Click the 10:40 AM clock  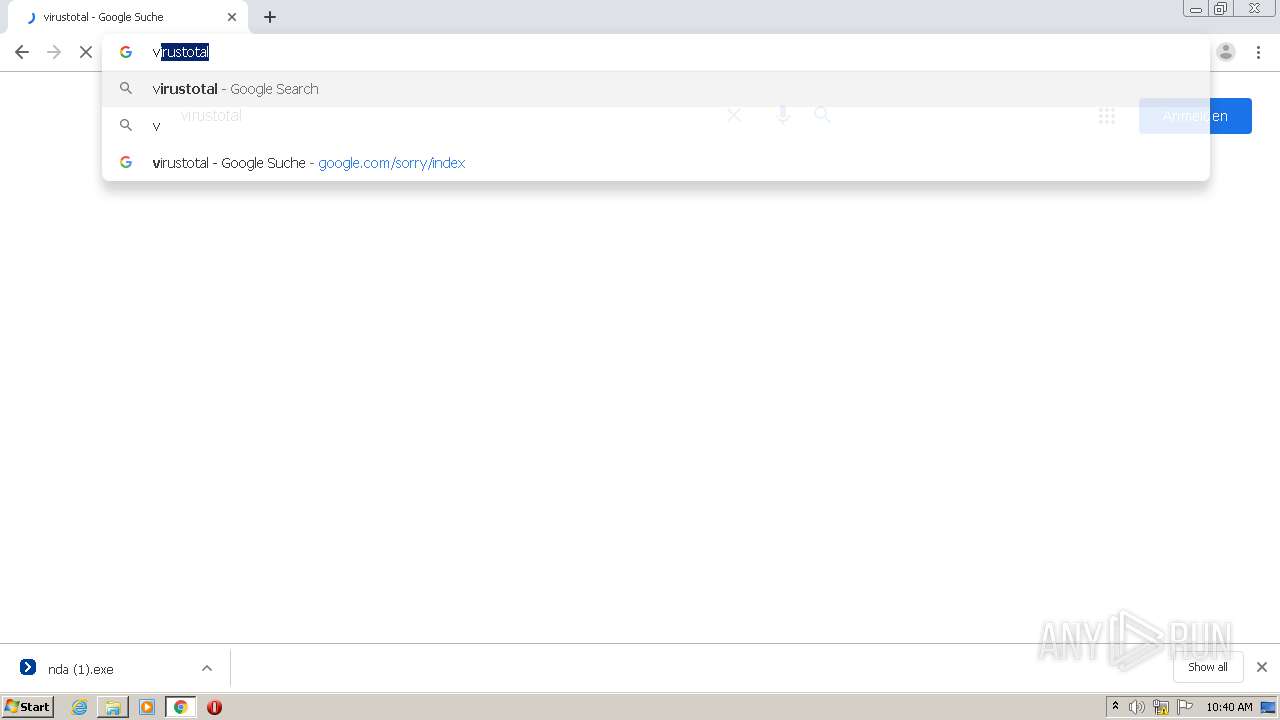click(1229, 707)
